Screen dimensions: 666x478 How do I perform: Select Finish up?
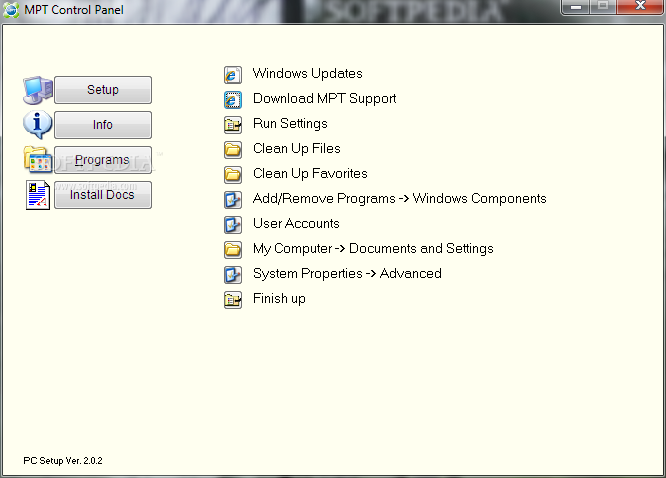279,299
